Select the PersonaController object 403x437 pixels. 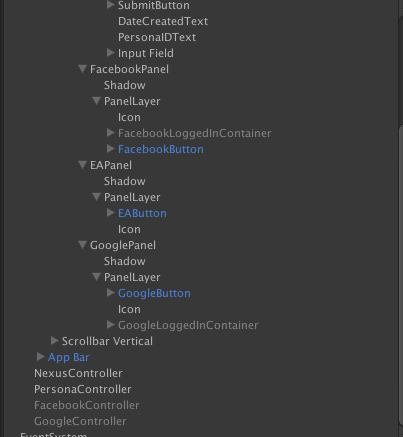tap(83, 389)
